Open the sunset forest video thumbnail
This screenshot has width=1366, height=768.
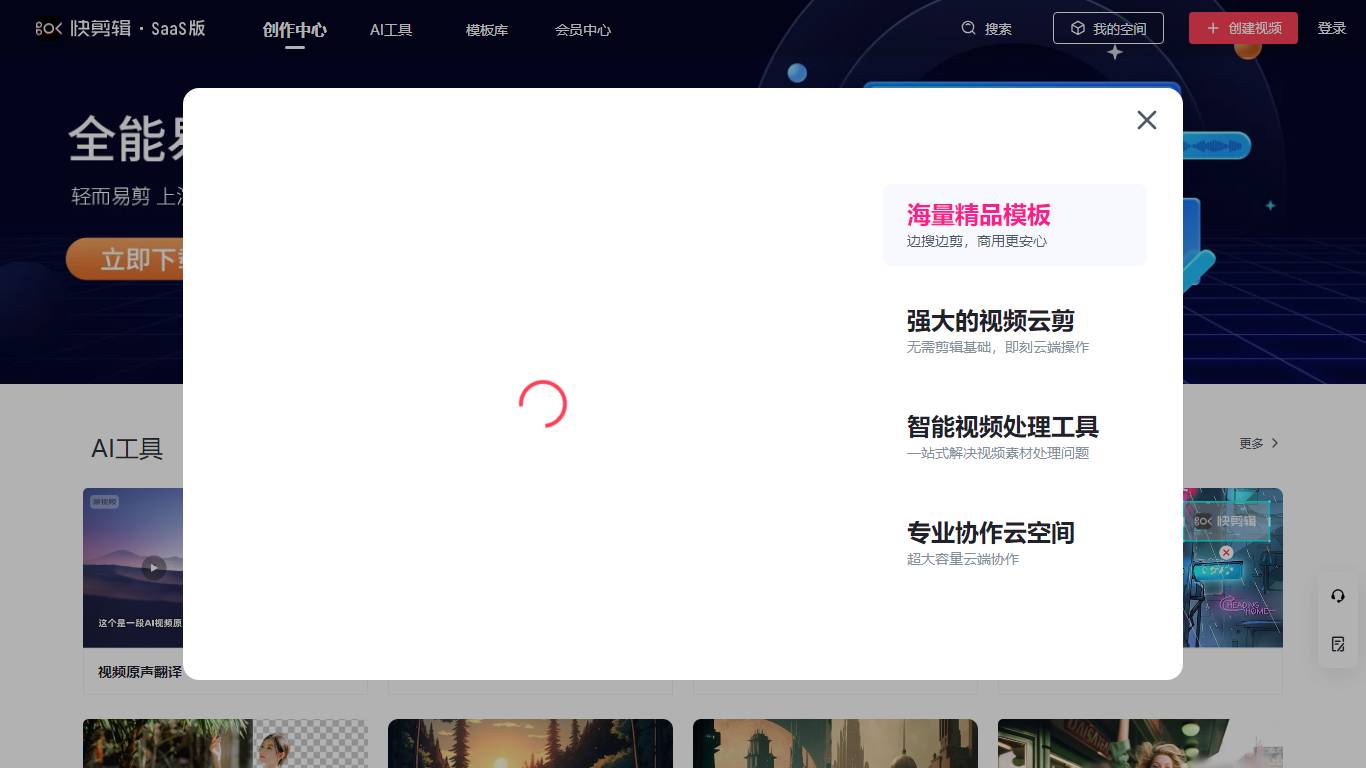[530, 744]
